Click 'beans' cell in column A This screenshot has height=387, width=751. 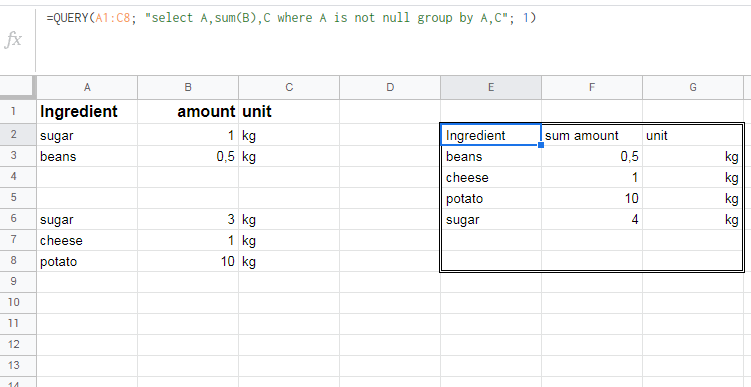[87, 156]
